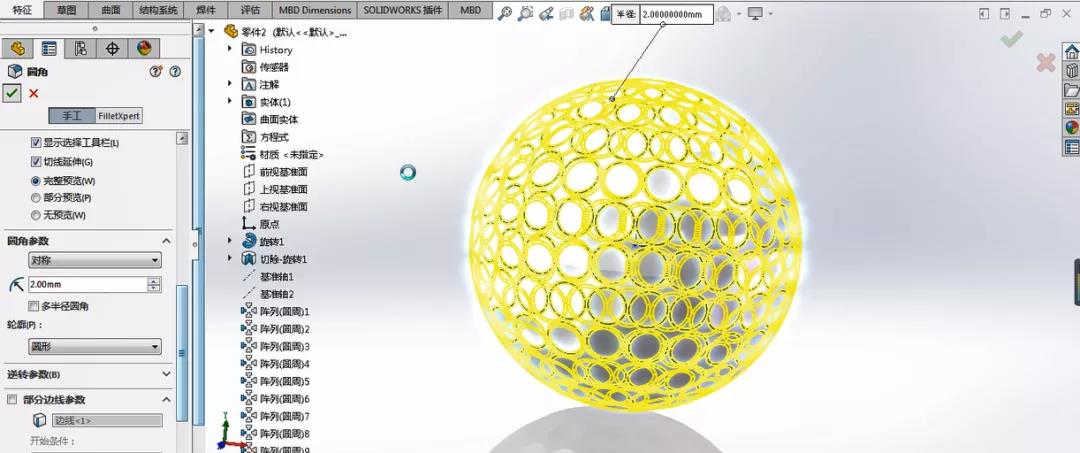1080x453 pixels.
Task: Click the property panel scrollbar up arrow
Action: [x=182, y=138]
